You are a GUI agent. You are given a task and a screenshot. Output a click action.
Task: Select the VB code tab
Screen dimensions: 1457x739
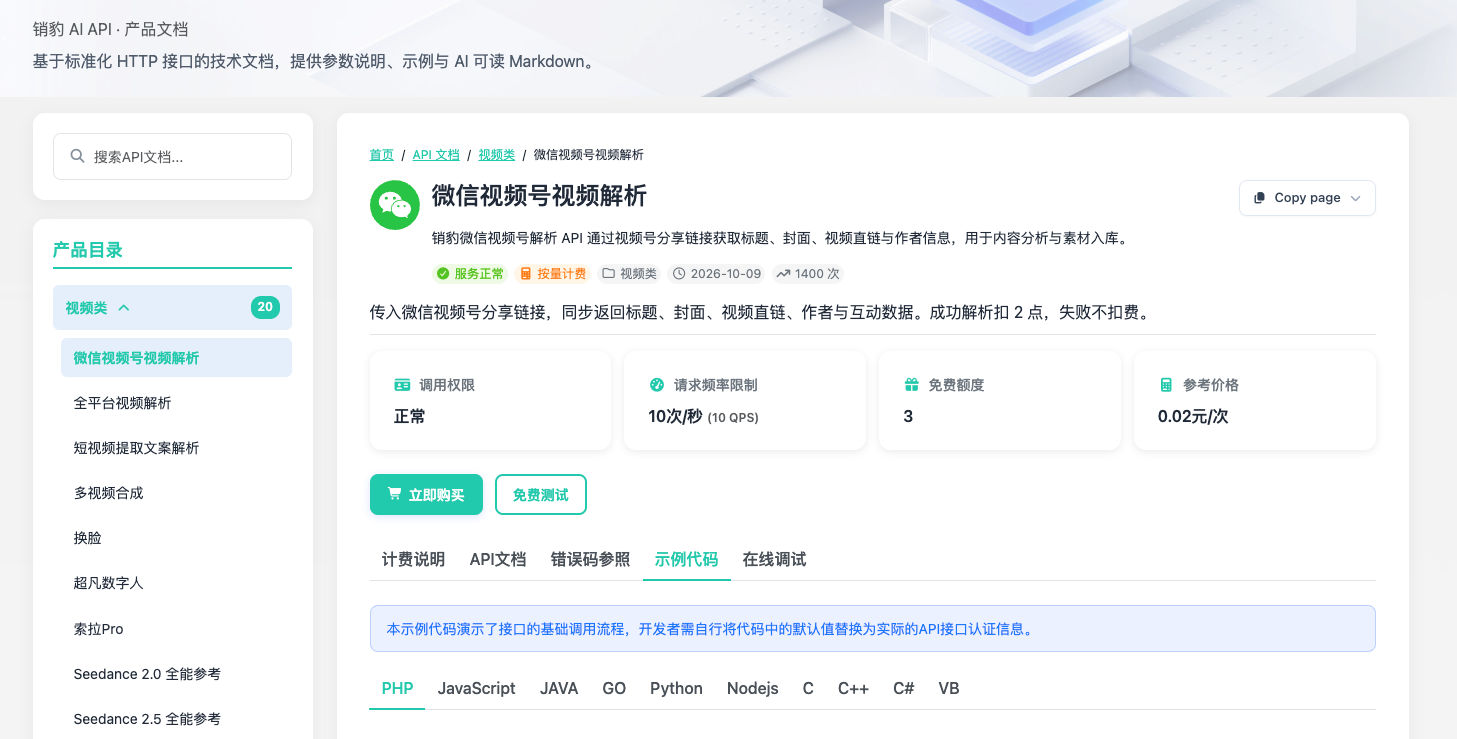949,688
